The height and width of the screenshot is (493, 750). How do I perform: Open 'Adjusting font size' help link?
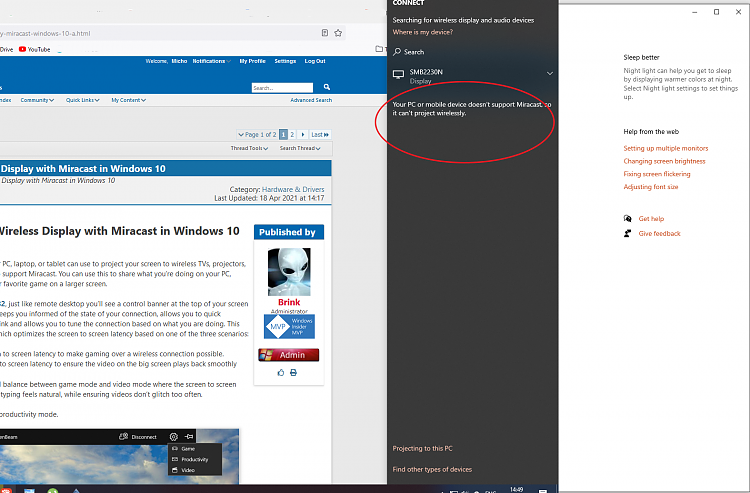tap(651, 187)
